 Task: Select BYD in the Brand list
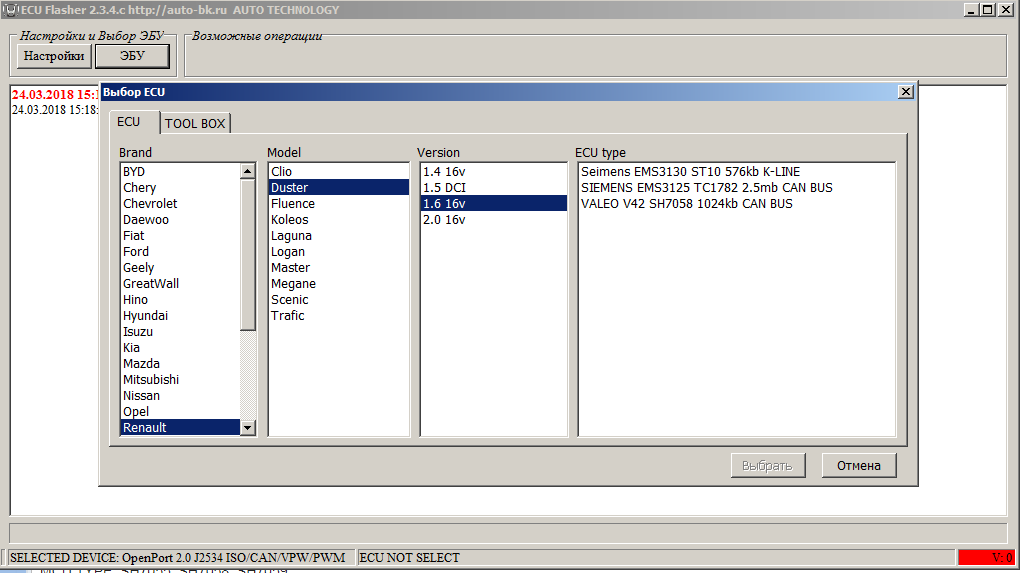coord(180,172)
